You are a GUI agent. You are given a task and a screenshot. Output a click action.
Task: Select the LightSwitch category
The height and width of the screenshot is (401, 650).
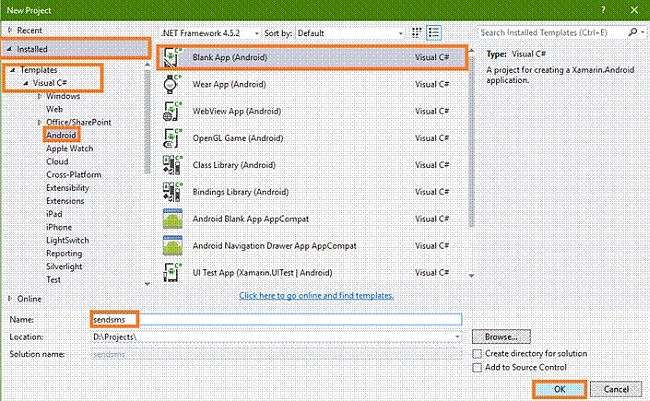67,240
